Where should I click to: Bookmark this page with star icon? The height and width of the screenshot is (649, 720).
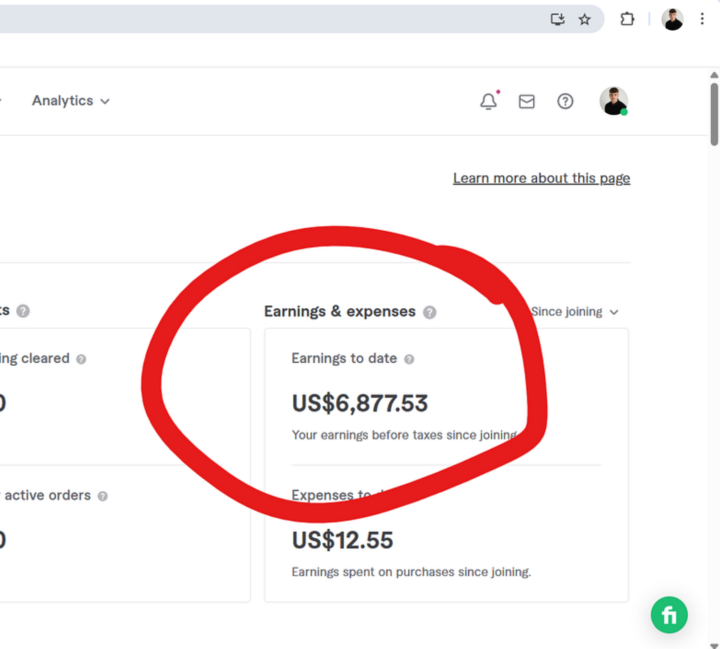pyautogui.click(x=585, y=19)
